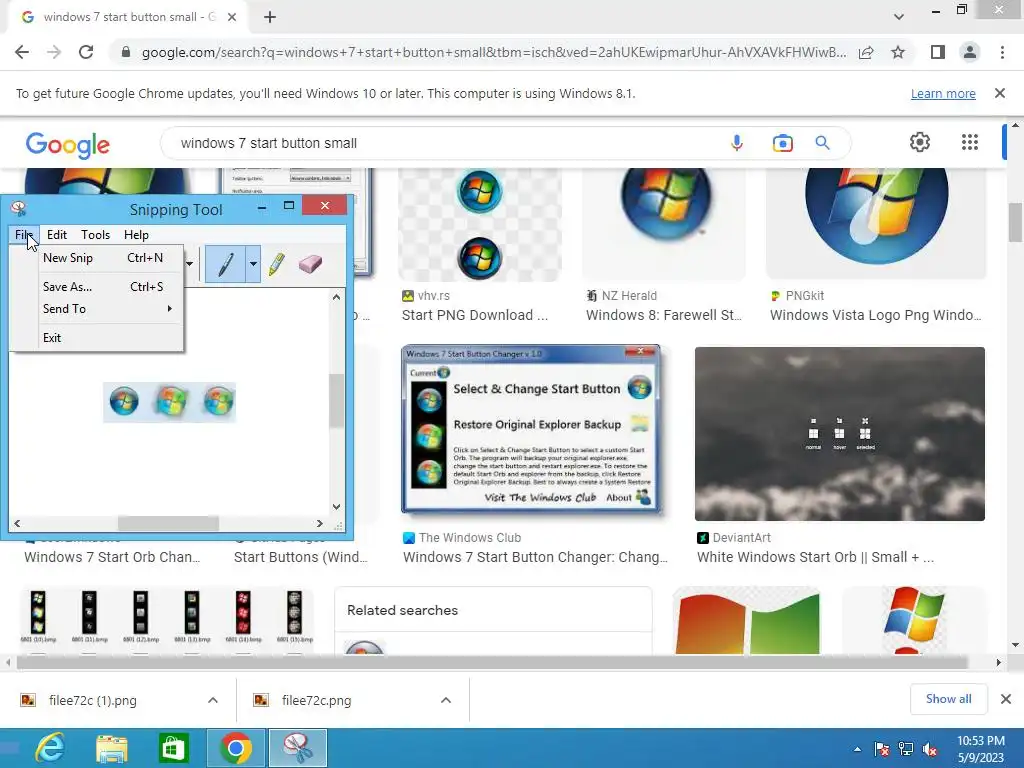Open the Tools menu in Snipping Tool
This screenshot has height=768, width=1024.
click(x=95, y=234)
